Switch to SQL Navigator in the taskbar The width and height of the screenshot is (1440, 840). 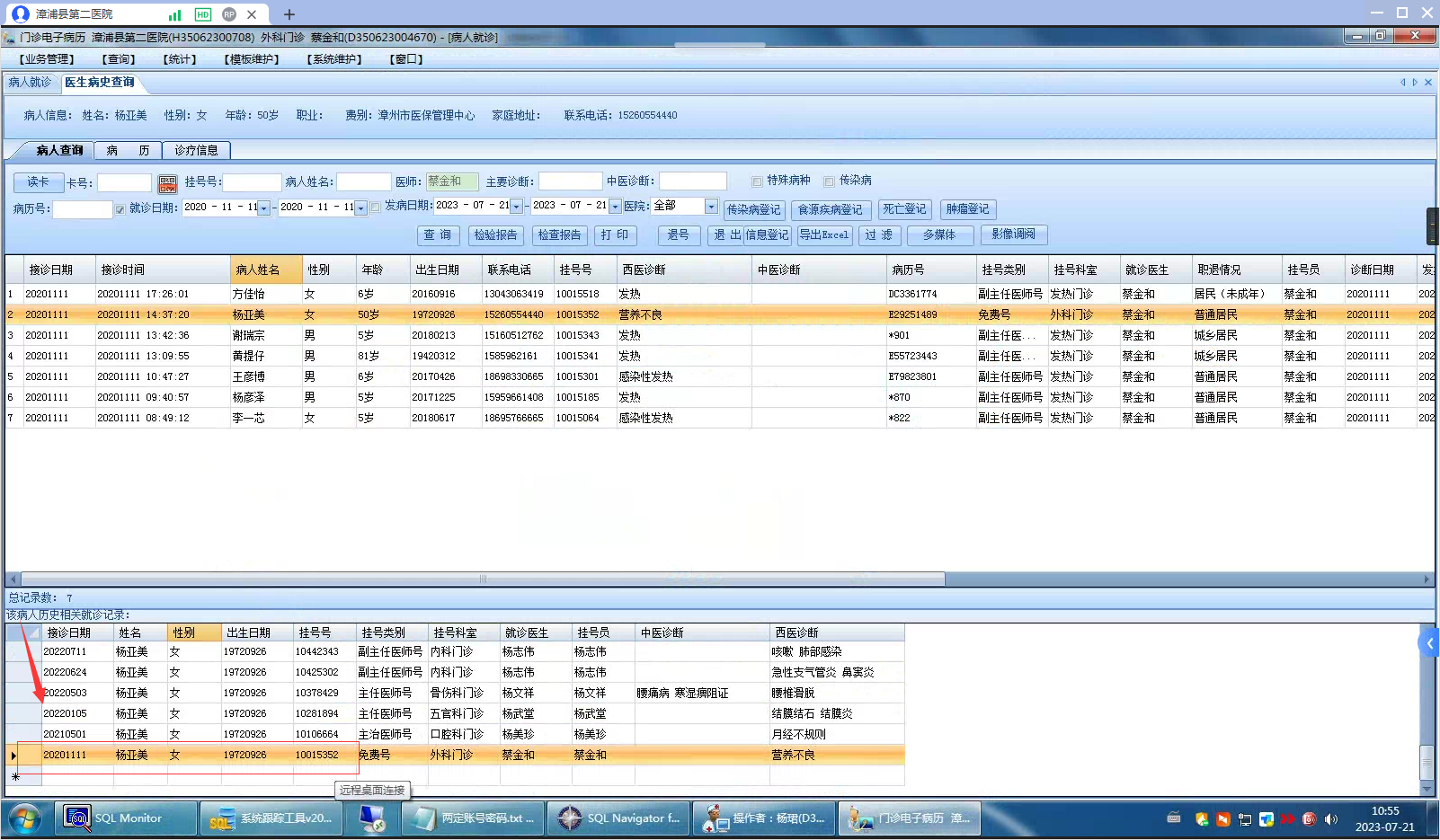click(x=618, y=819)
